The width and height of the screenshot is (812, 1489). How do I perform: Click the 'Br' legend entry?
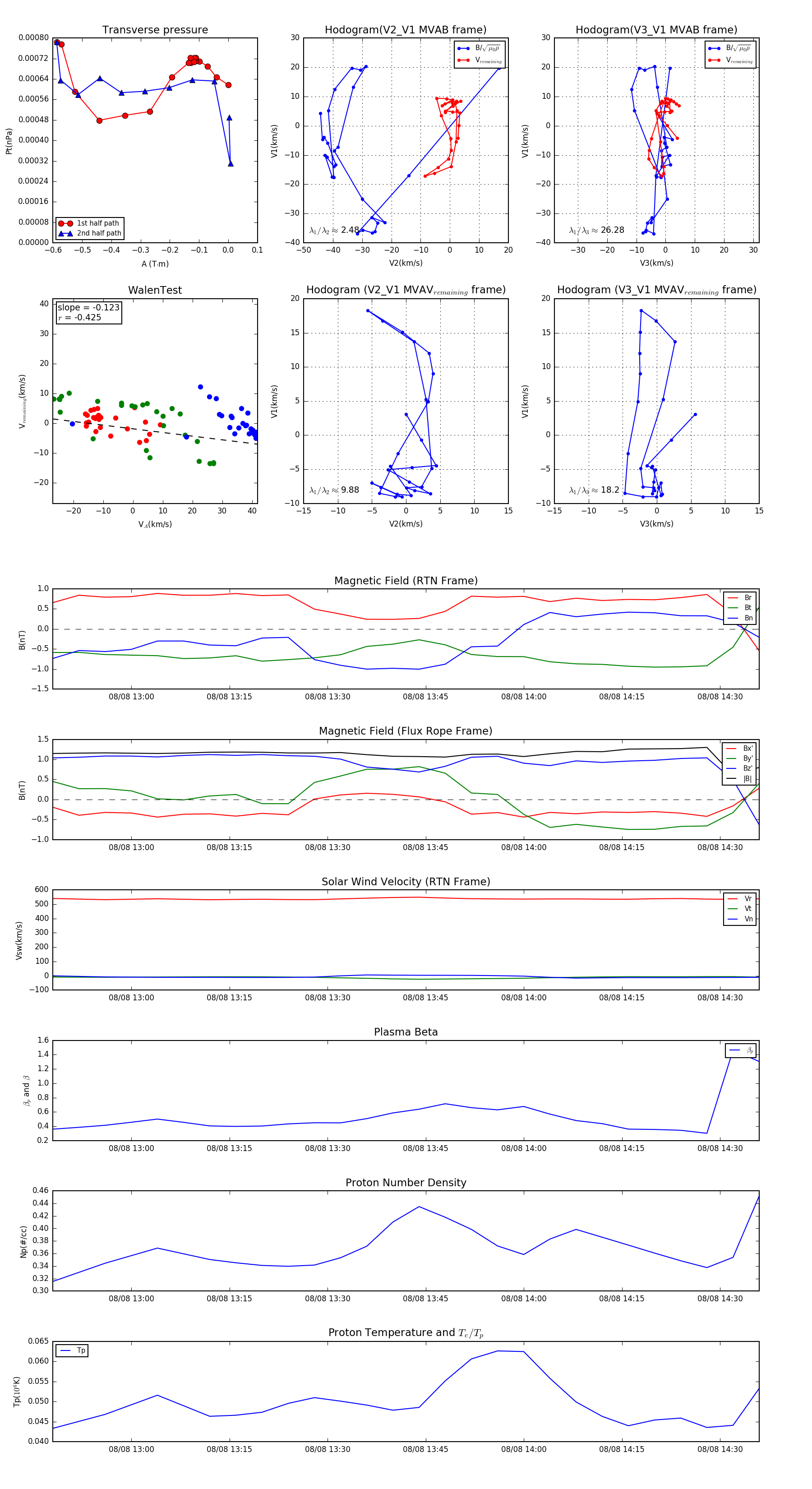pyautogui.click(x=740, y=598)
